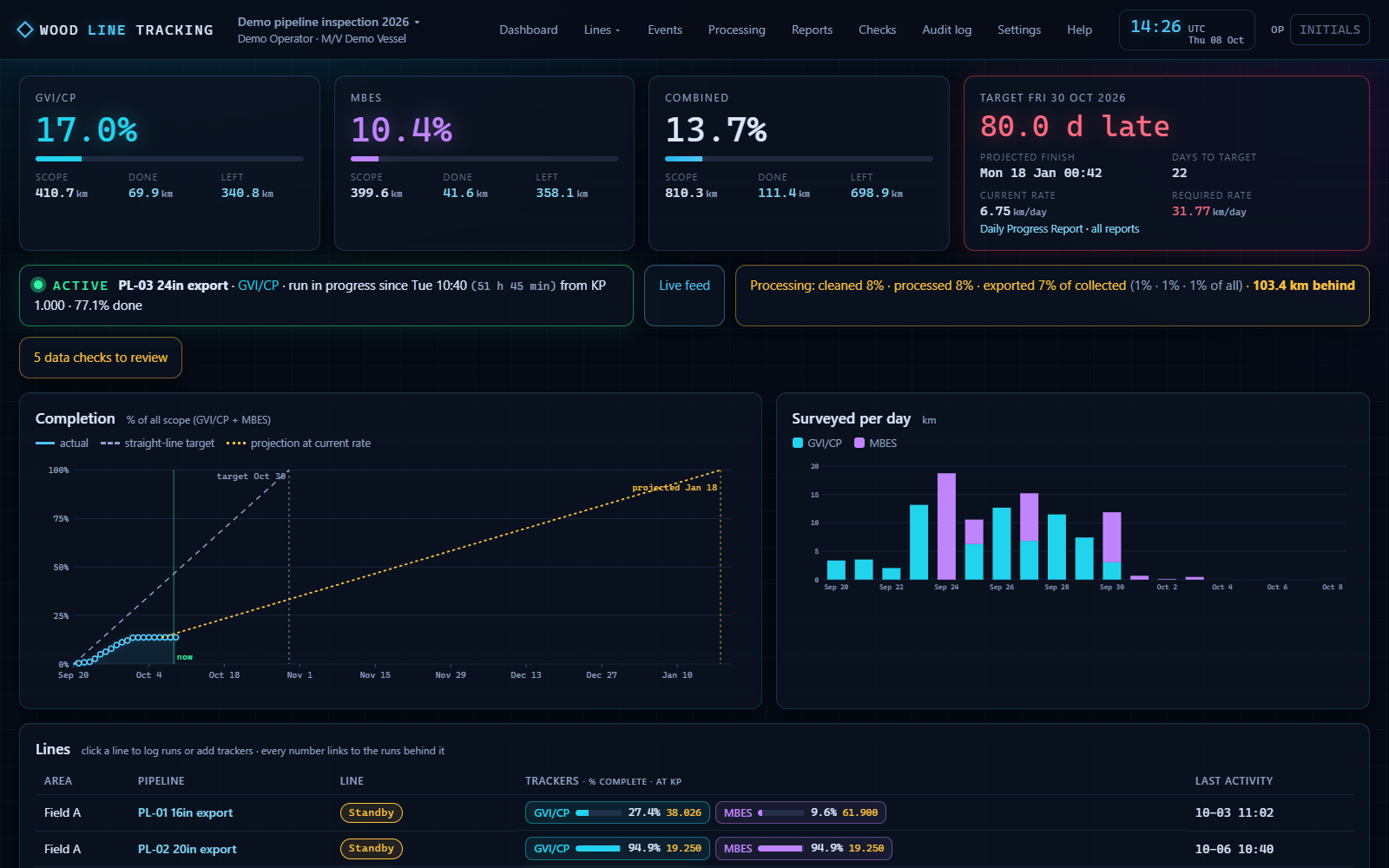Expand the Lines menu

(x=602, y=30)
